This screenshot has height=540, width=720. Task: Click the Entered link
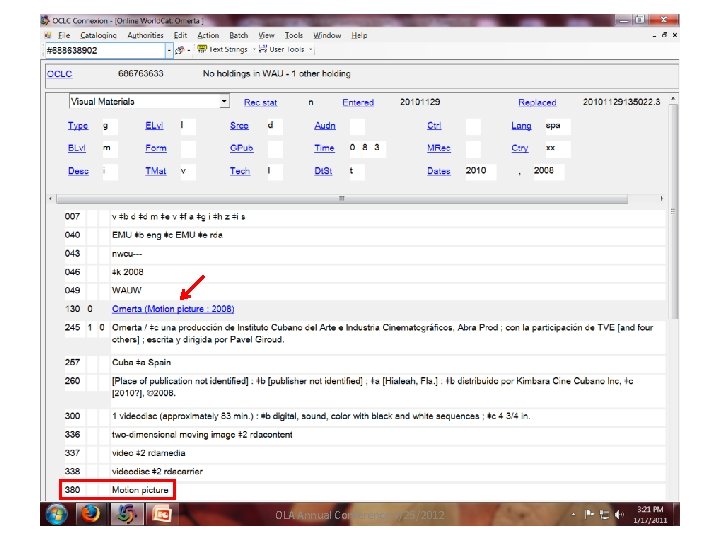[358, 102]
